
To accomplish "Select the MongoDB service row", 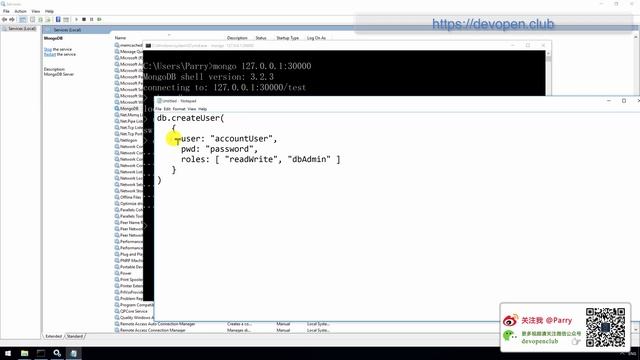I will coord(129,109).
